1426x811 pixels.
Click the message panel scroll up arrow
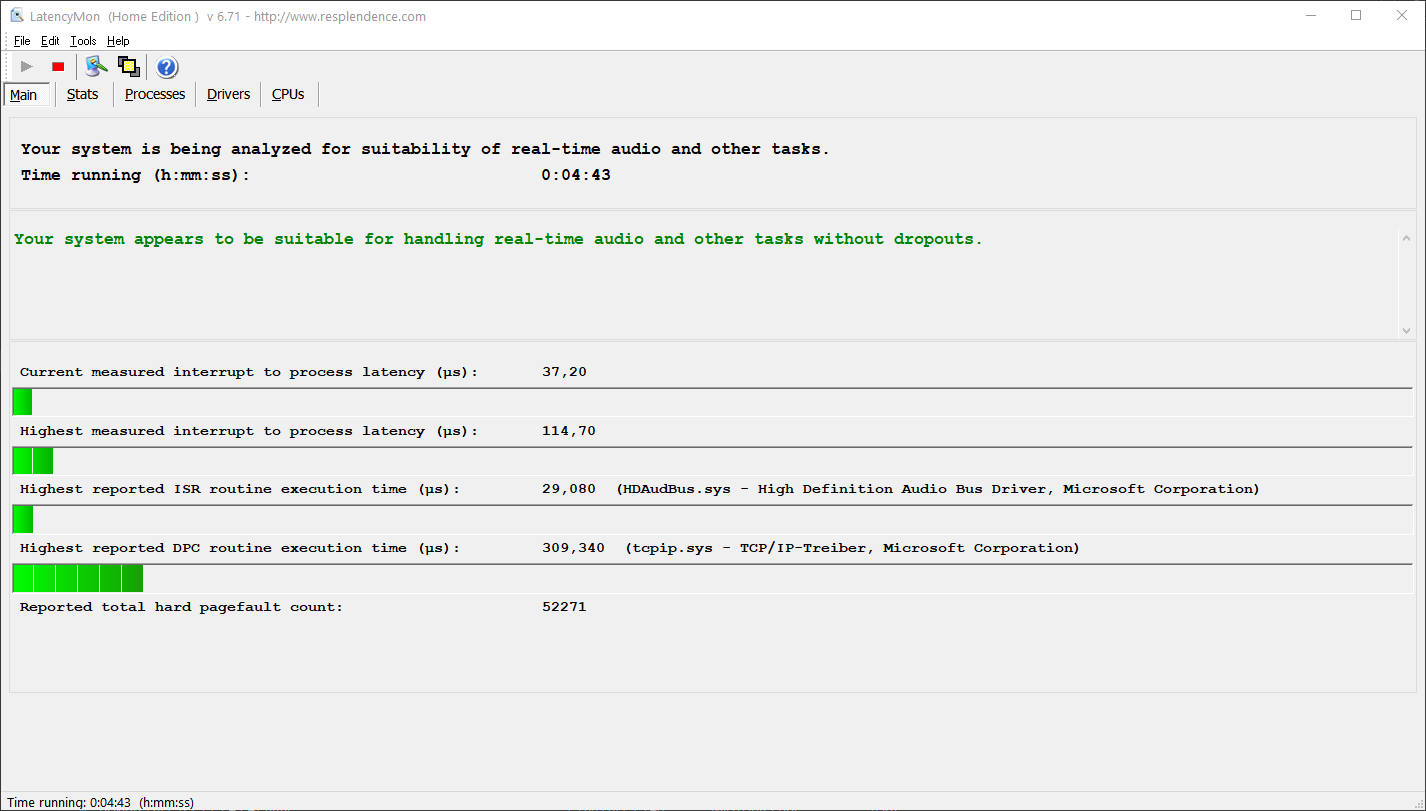click(1406, 239)
